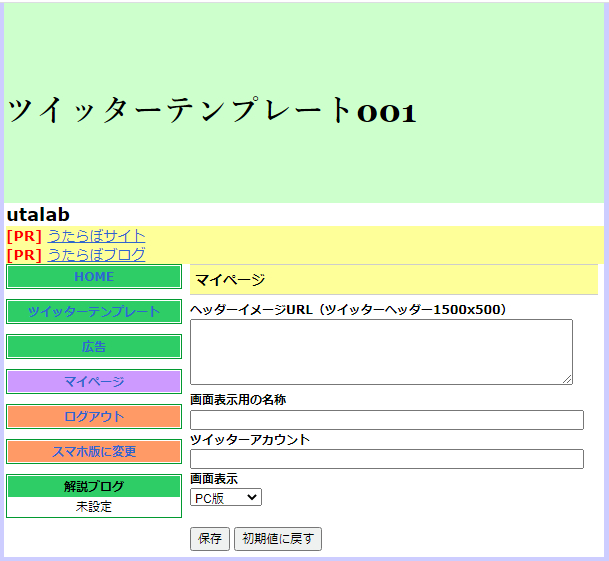
Task: Click the utalab heading text
Action: [38, 214]
